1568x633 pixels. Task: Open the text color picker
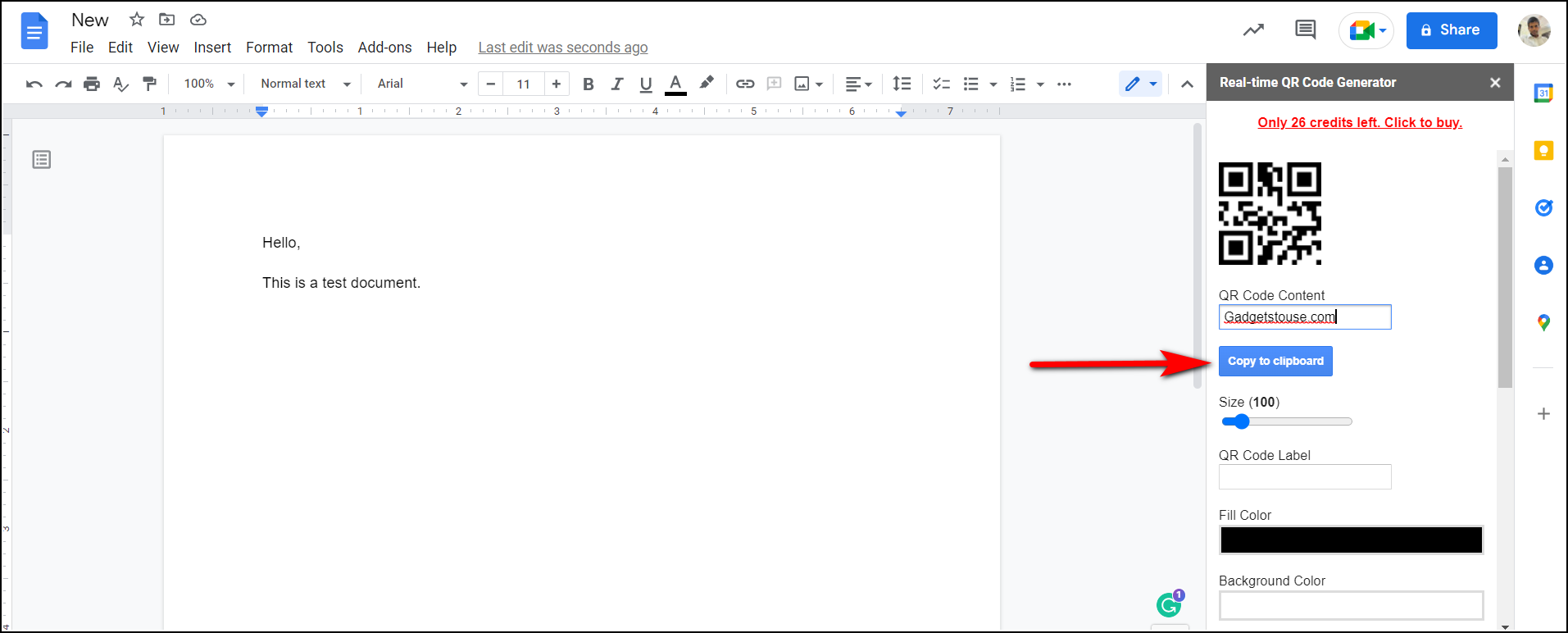(675, 84)
